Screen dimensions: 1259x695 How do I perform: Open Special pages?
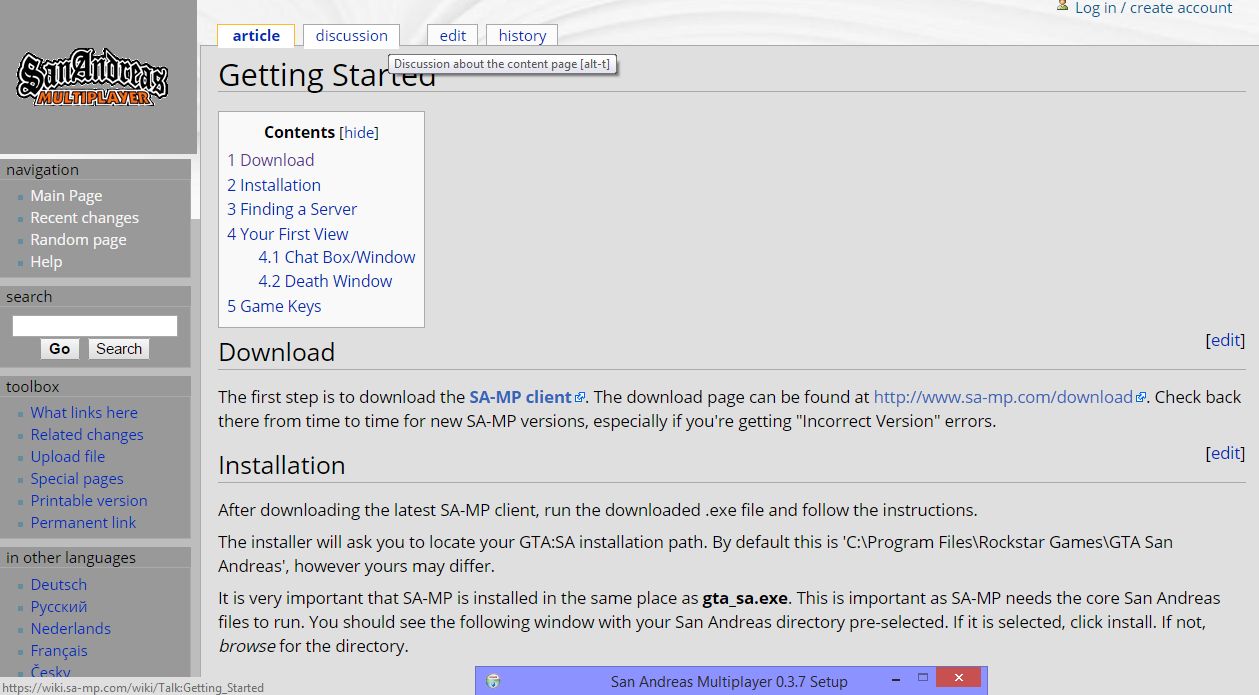[x=77, y=479]
